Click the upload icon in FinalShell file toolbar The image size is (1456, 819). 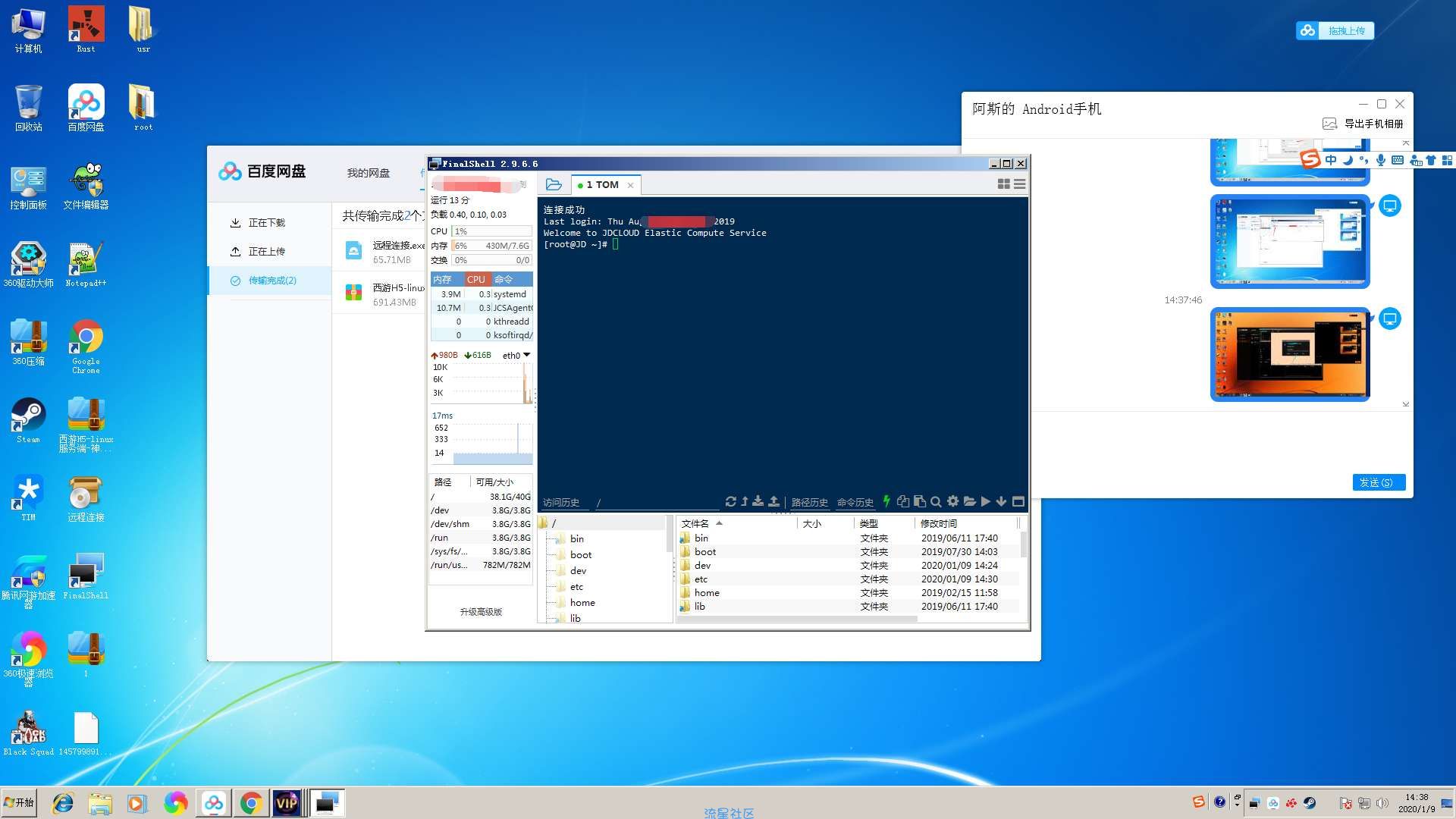(773, 501)
